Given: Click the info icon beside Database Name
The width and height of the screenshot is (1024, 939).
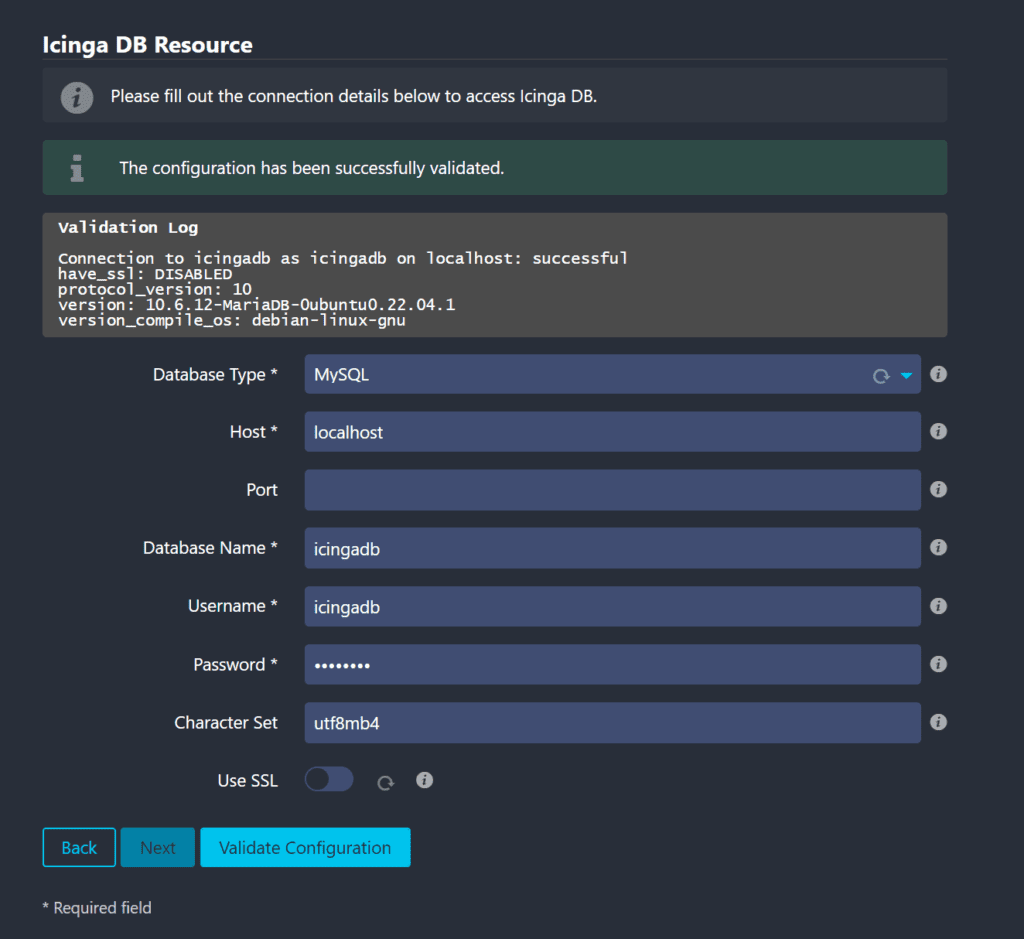Looking at the screenshot, I should pyautogui.click(x=938, y=548).
